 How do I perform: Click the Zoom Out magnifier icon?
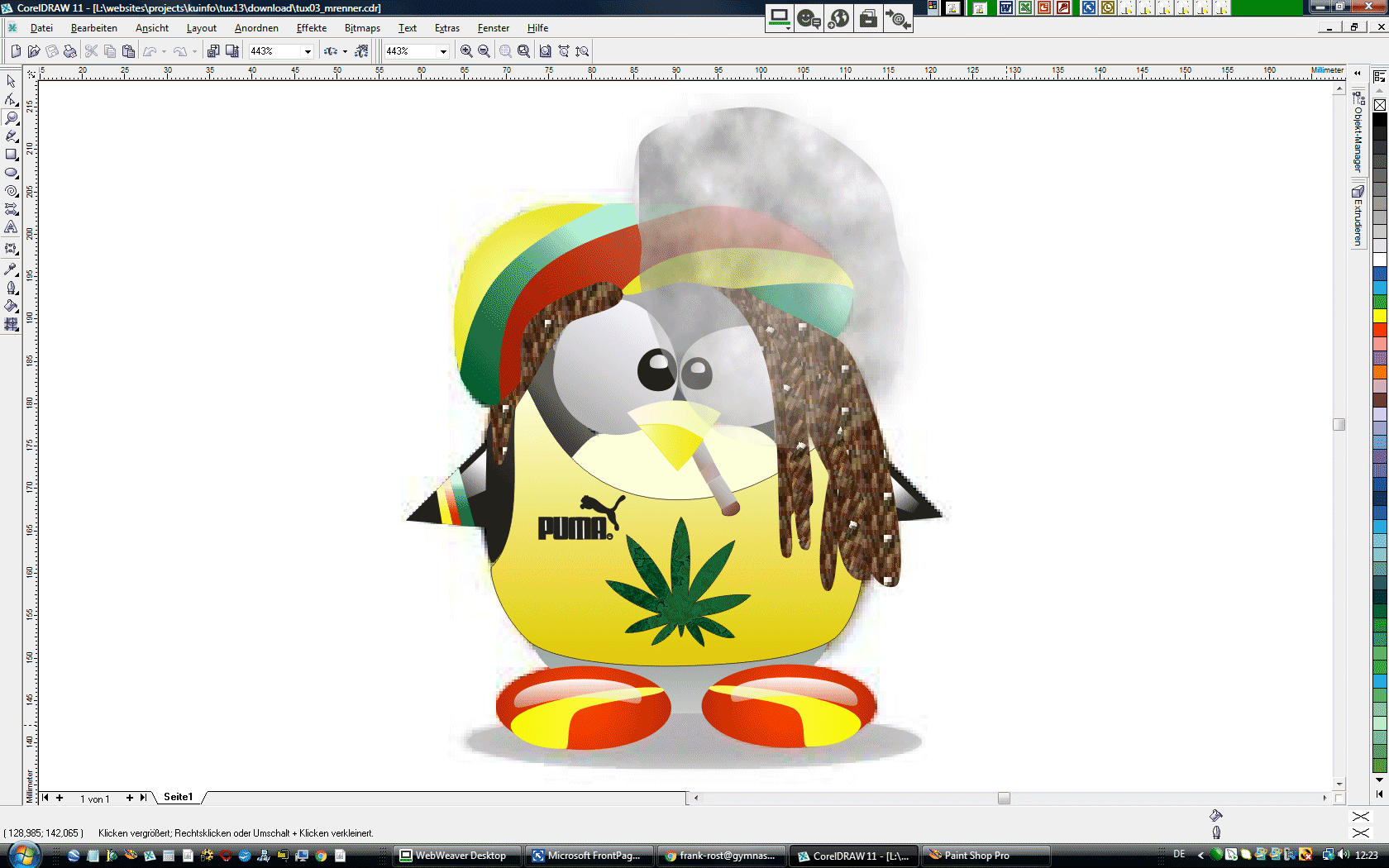point(484,51)
